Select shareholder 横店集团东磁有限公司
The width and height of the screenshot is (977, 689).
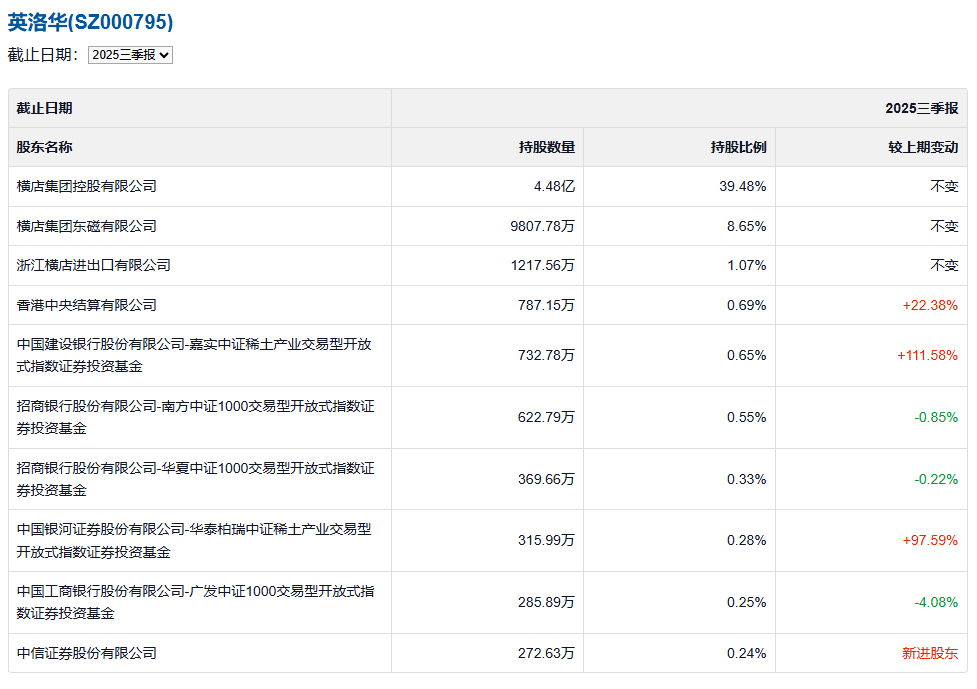(87, 226)
